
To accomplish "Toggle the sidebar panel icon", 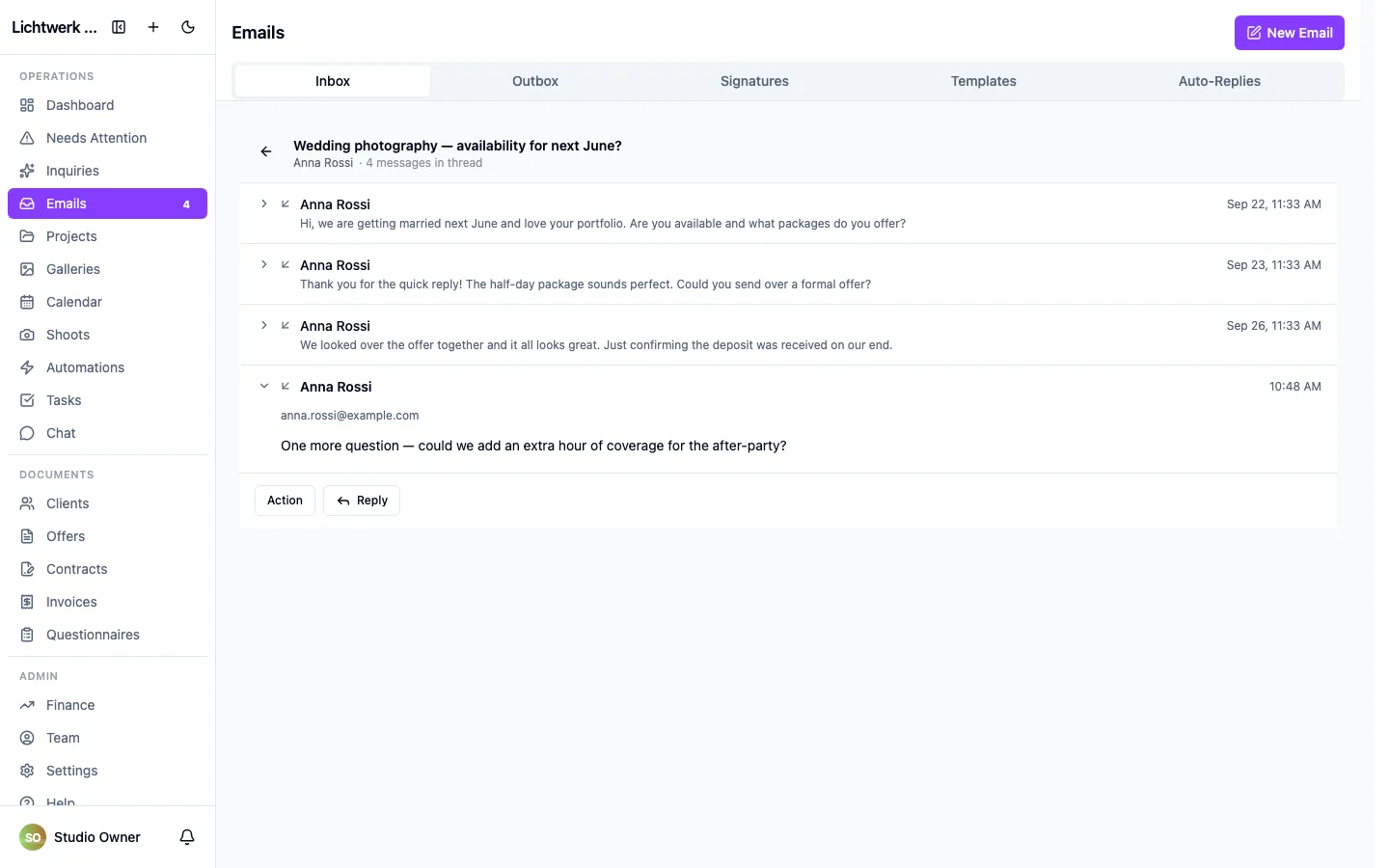I will (x=119, y=27).
